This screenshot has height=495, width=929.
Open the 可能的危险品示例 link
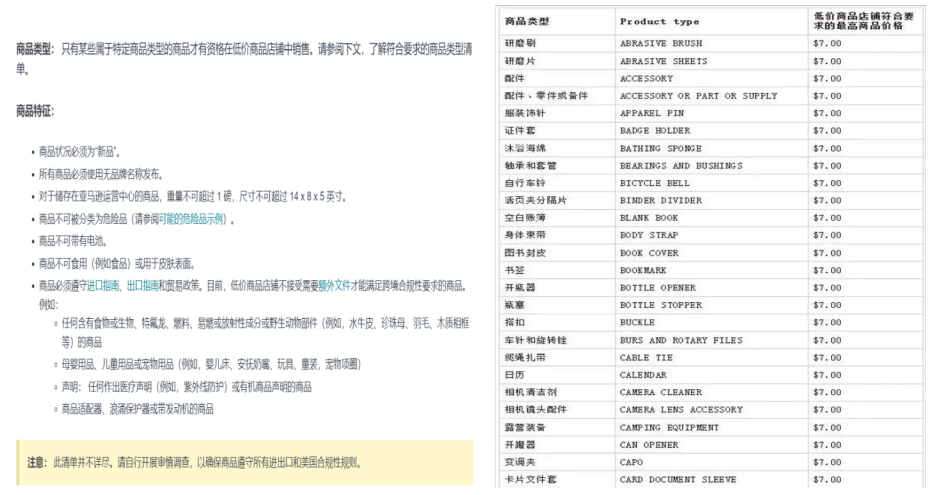pos(192,219)
